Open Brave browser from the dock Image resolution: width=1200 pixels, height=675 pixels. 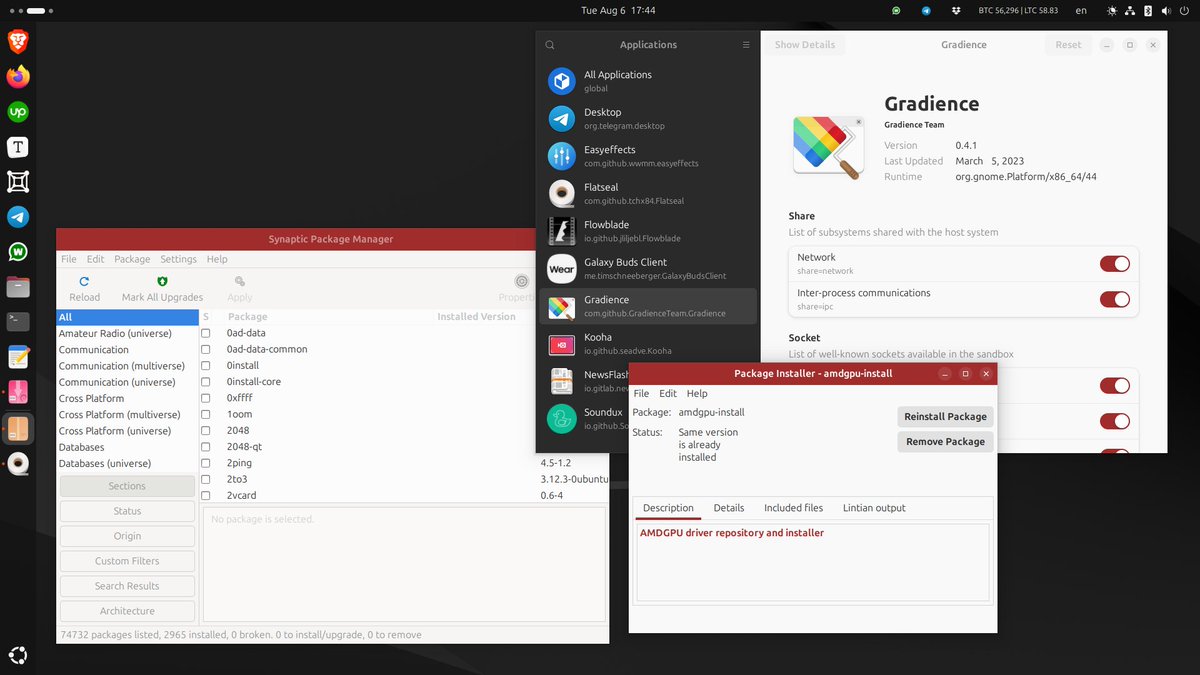[18, 41]
